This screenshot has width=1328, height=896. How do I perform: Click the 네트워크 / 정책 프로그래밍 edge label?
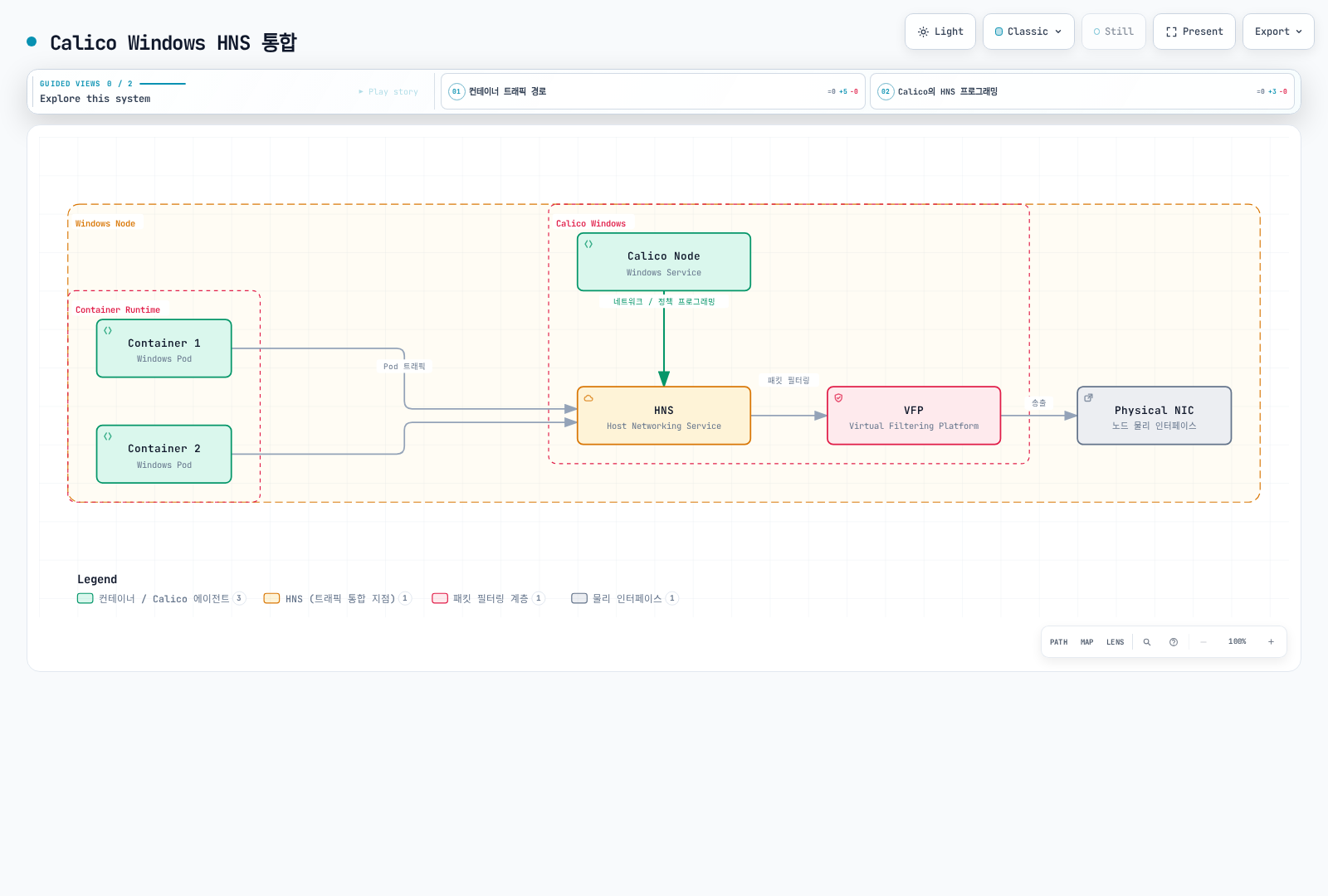(x=664, y=301)
